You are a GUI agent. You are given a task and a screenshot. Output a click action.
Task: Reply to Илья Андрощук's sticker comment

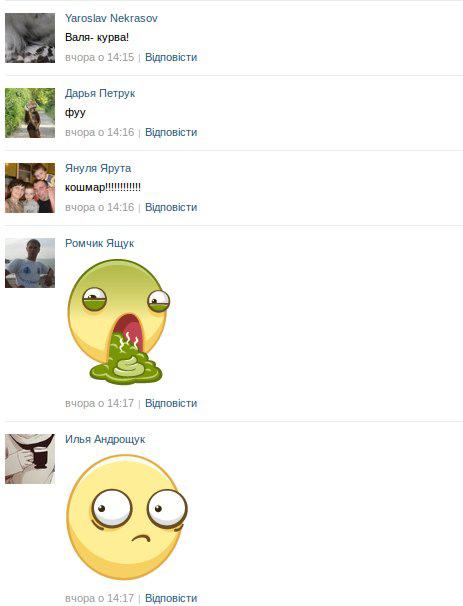pyautogui.click(x=171, y=598)
